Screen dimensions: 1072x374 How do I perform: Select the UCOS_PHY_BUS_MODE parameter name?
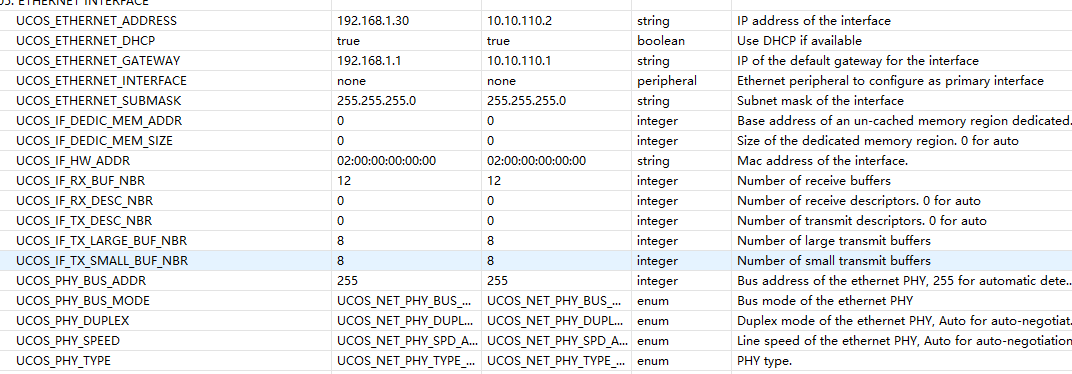tap(83, 301)
